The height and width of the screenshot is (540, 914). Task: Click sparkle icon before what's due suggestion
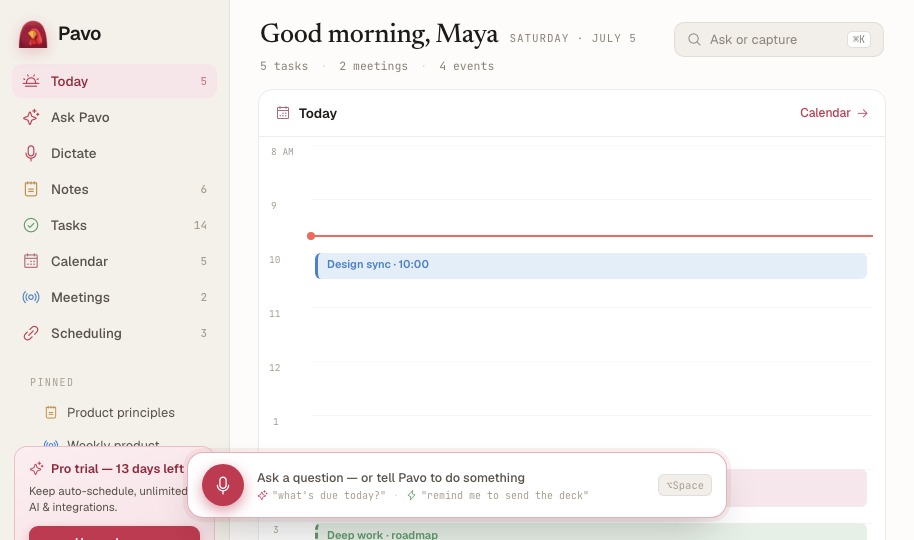click(263, 495)
